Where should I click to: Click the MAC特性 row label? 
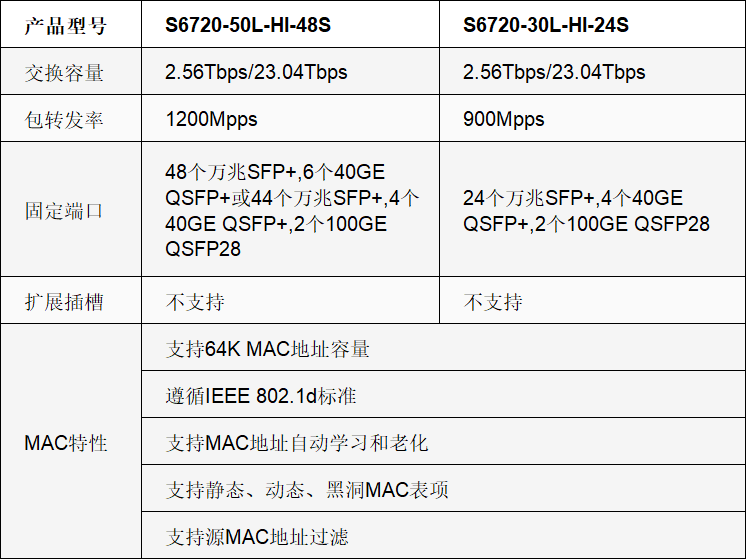click(x=66, y=442)
